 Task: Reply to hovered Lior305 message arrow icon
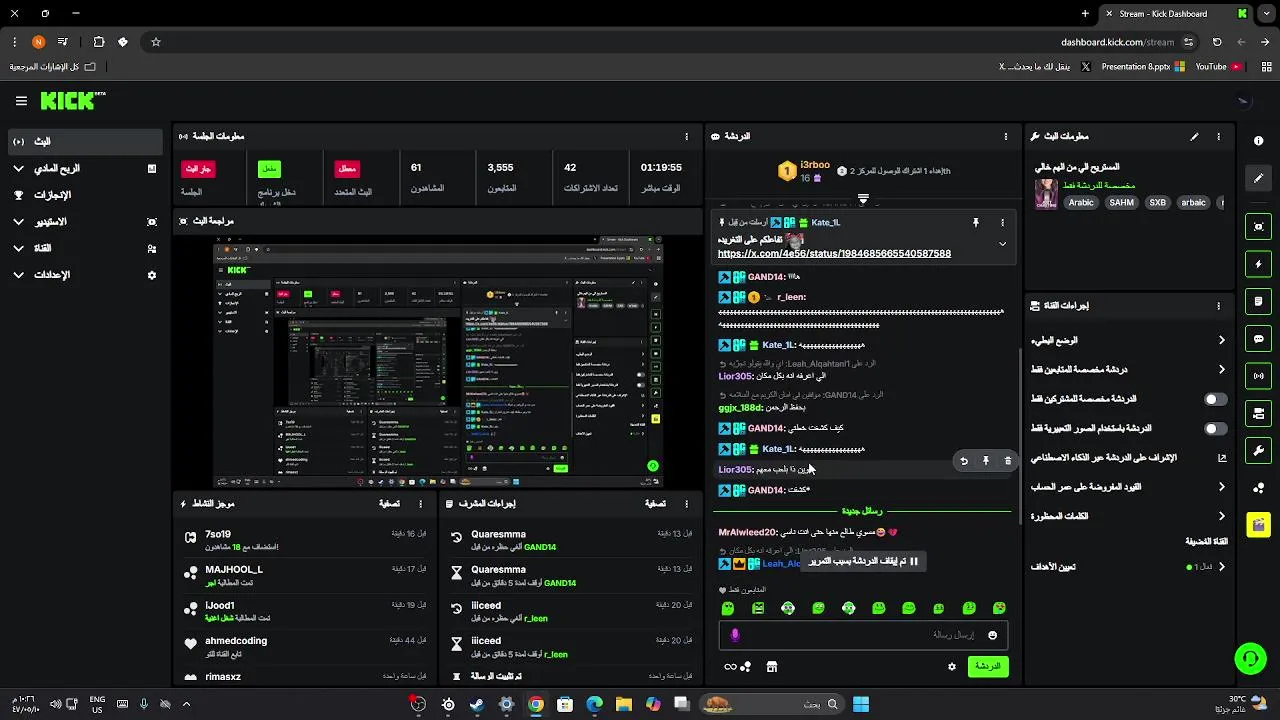click(x=964, y=461)
